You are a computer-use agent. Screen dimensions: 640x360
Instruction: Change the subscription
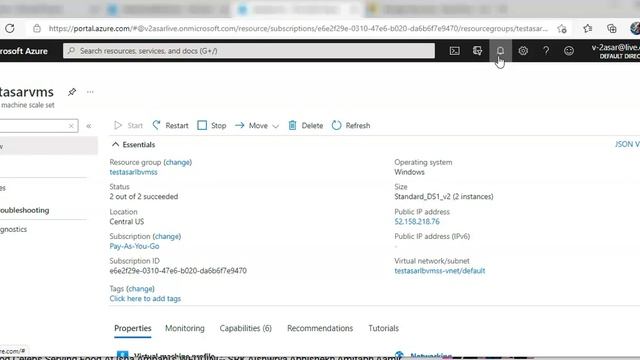(x=167, y=236)
